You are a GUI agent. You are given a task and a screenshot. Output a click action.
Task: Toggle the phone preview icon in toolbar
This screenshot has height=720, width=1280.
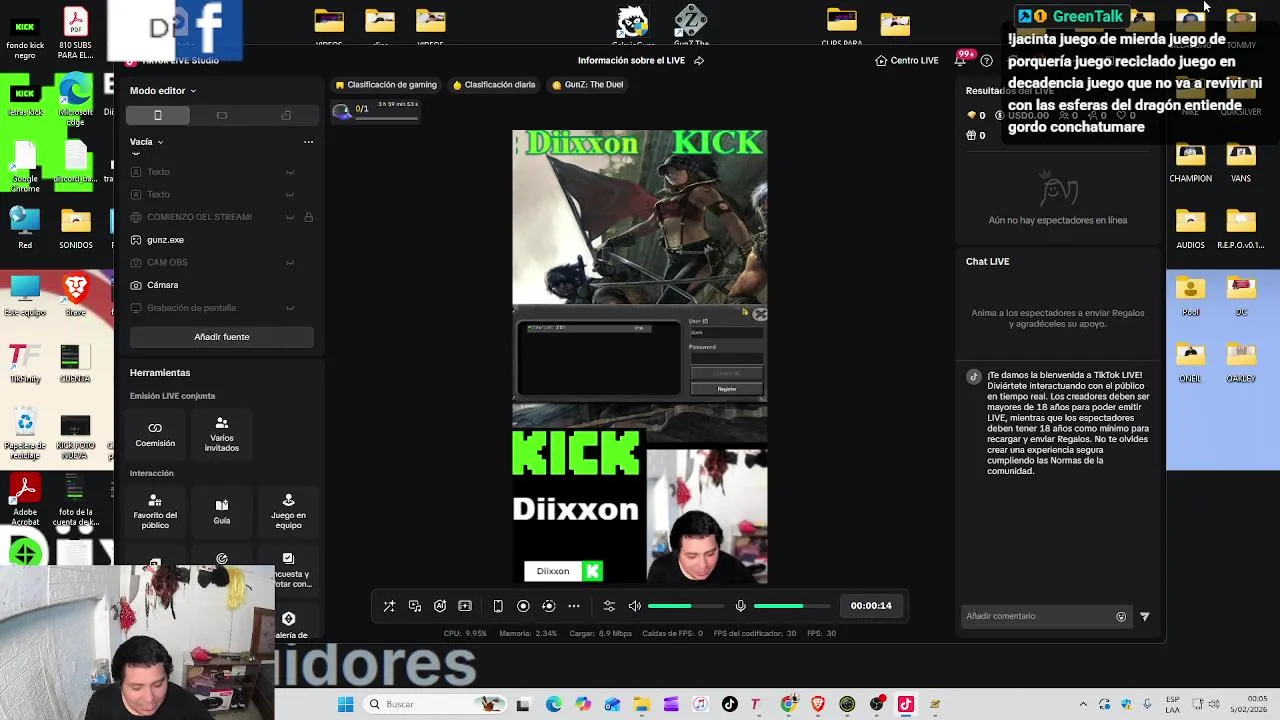point(498,606)
